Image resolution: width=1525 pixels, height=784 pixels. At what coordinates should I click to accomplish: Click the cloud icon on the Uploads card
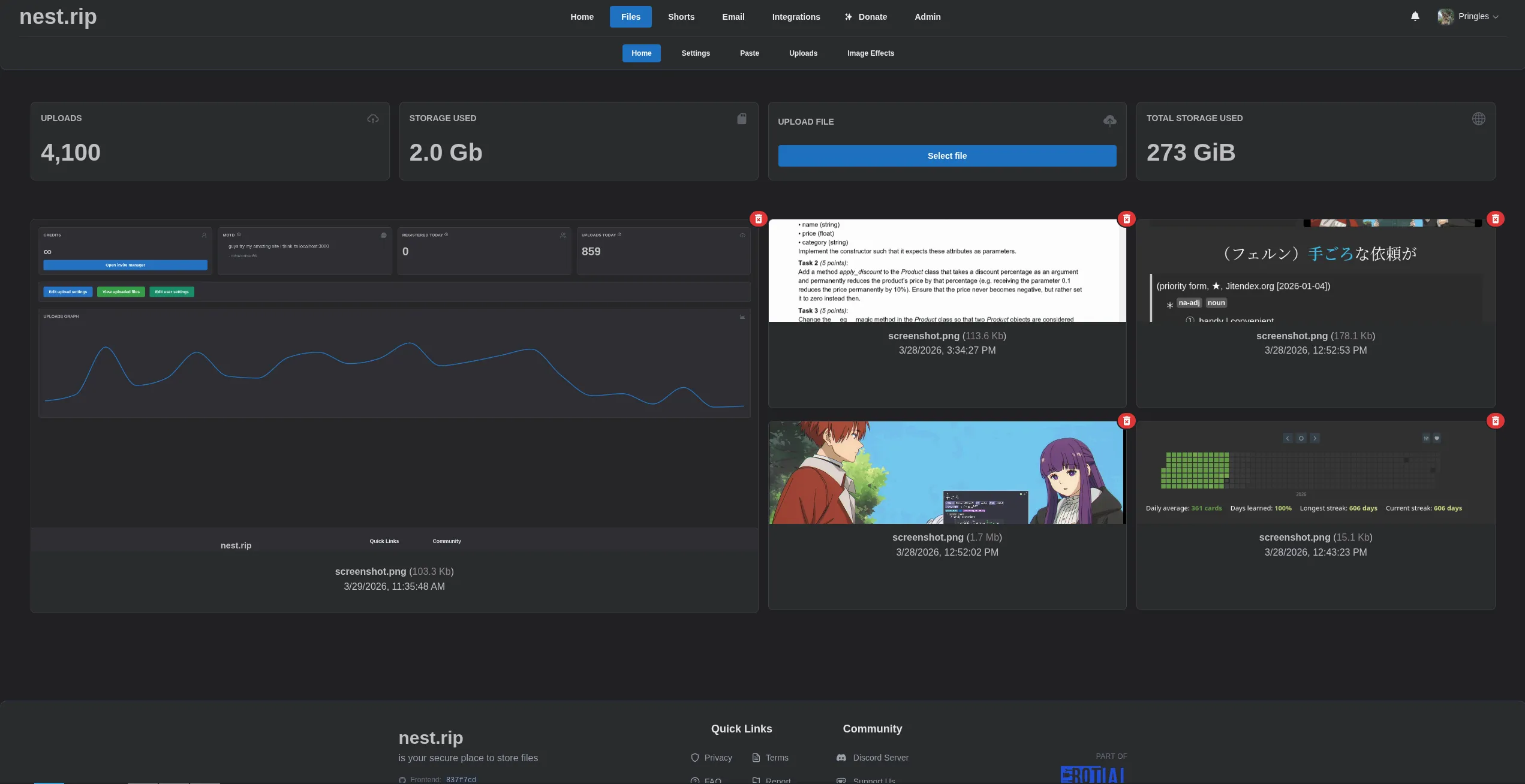[372, 118]
